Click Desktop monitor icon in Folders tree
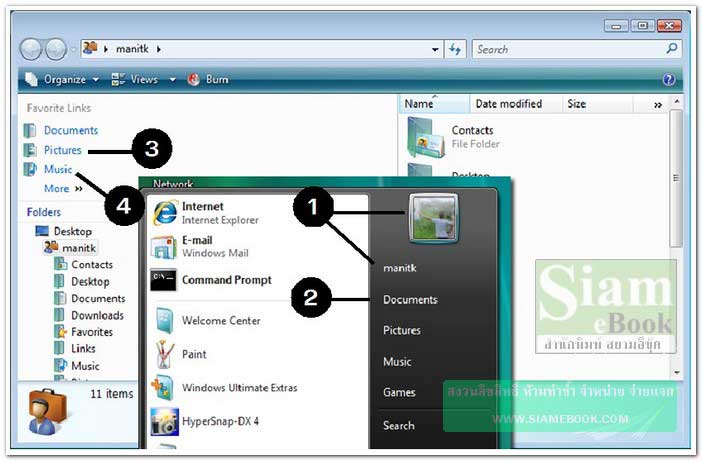The width and height of the screenshot is (702, 461). [x=42, y=231]
